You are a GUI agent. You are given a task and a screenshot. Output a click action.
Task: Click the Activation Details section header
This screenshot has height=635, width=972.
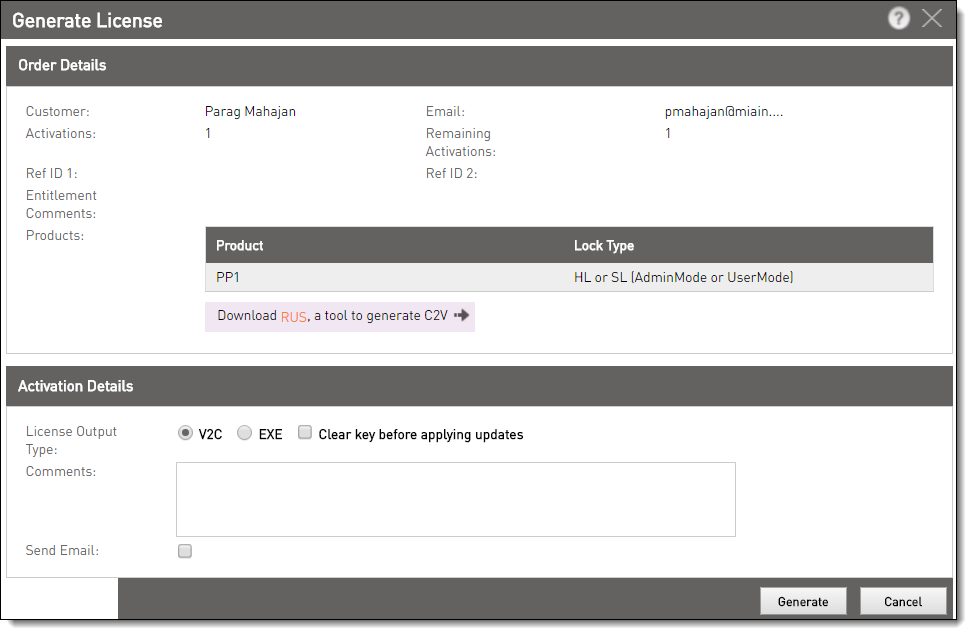(x=479, y=386)
